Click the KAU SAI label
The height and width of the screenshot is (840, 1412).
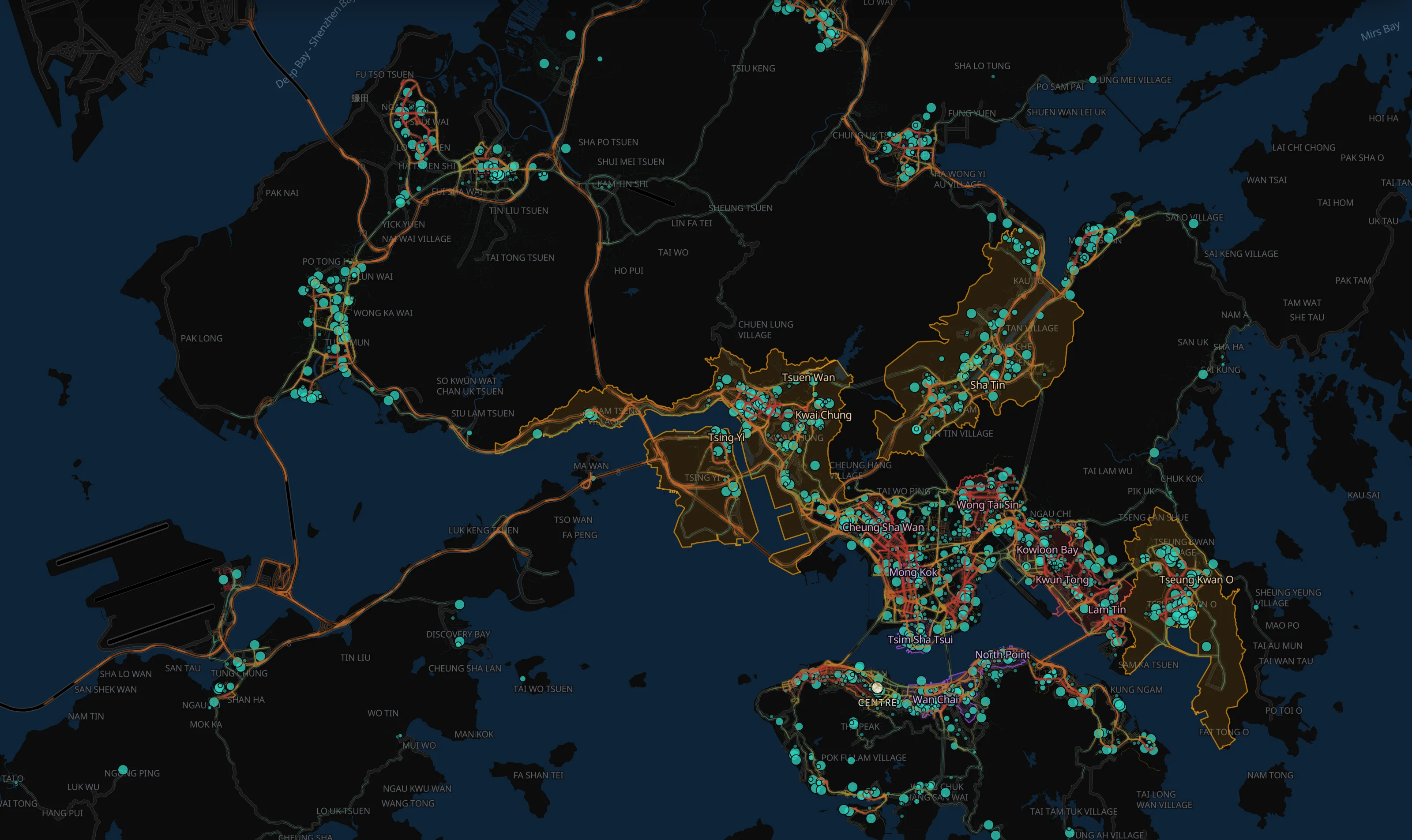(x=1363, y=495)
